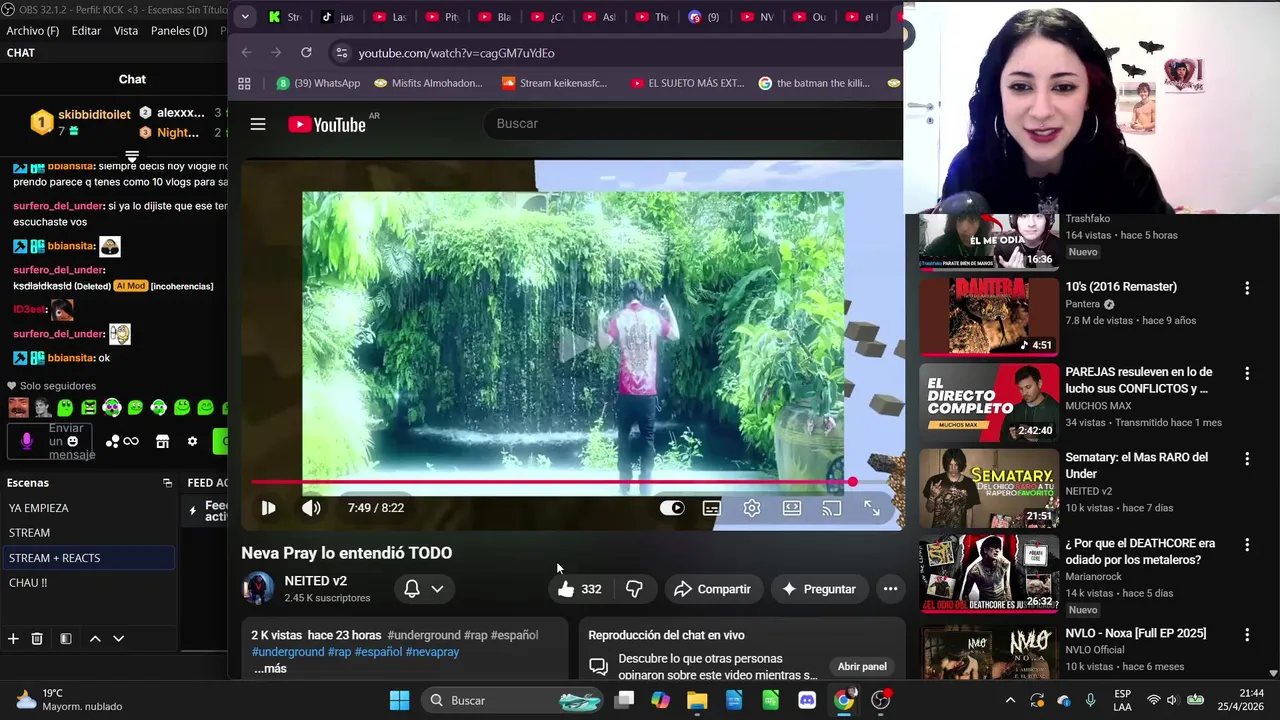Open the Windows Start menu

pos(399,700)
